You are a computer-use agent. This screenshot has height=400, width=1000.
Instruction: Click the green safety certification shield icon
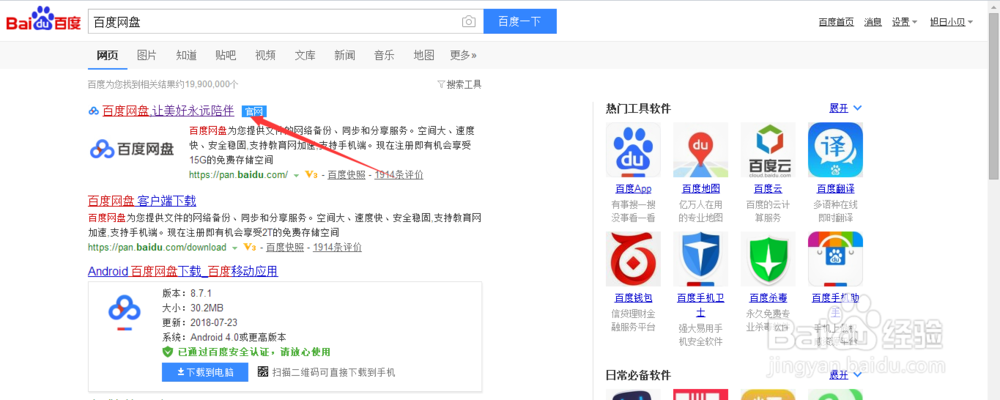tap(168, 352)
